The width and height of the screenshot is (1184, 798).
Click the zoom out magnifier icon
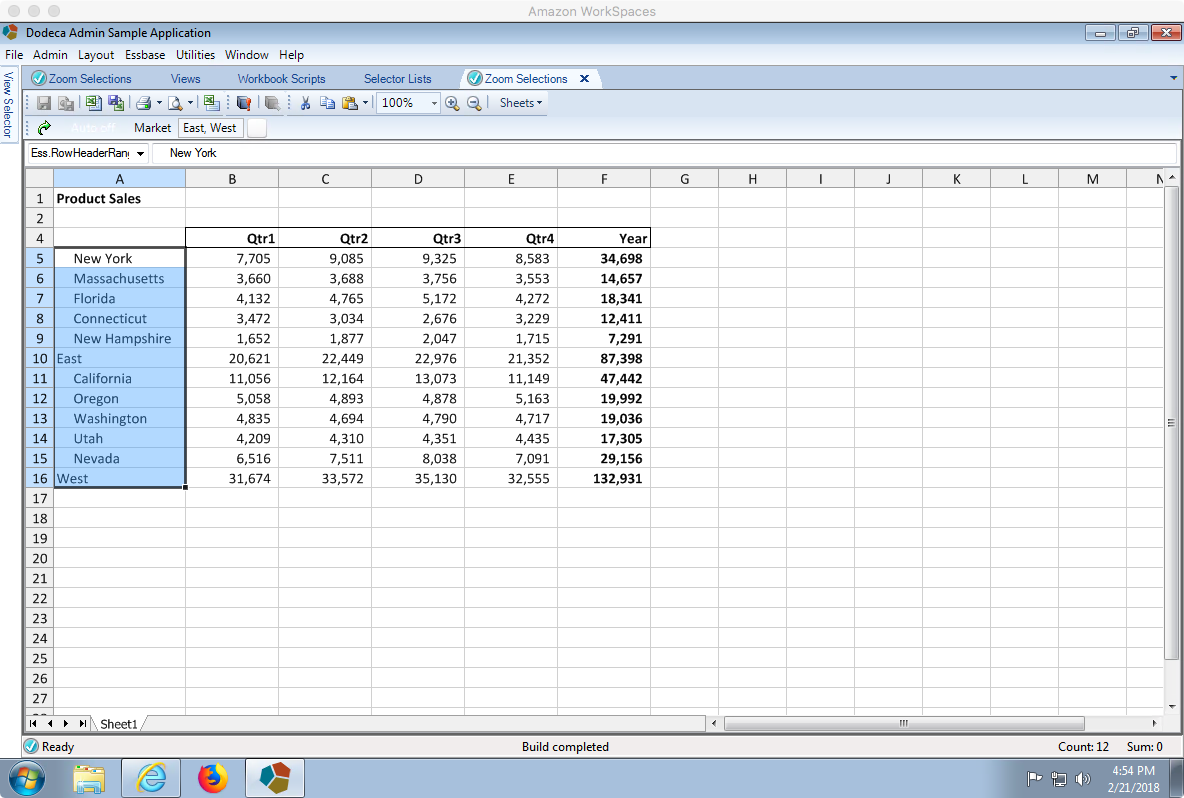tap(474, 103)
